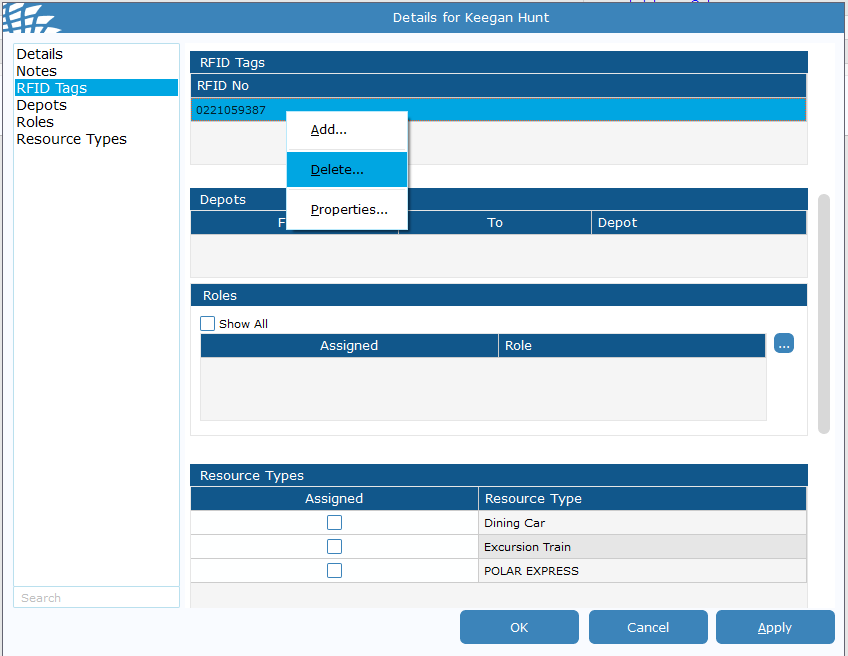The height and width of the screenshot is (656, 848).
Task: Open the Notes section
Action: 36,71
